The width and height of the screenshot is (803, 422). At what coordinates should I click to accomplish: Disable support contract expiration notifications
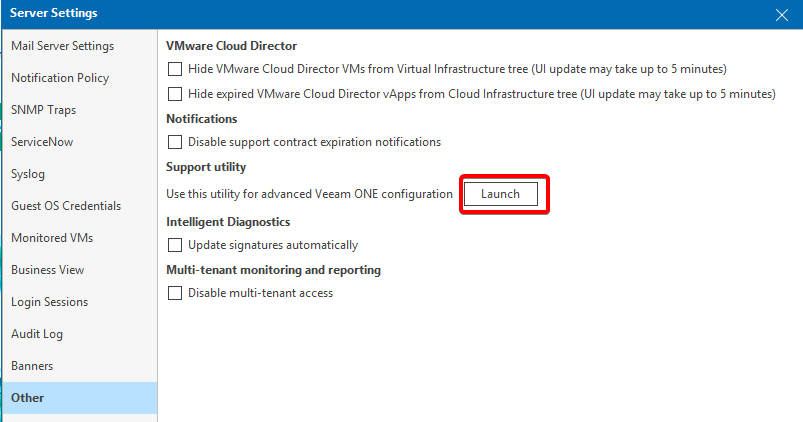click(x=176, y=142)
